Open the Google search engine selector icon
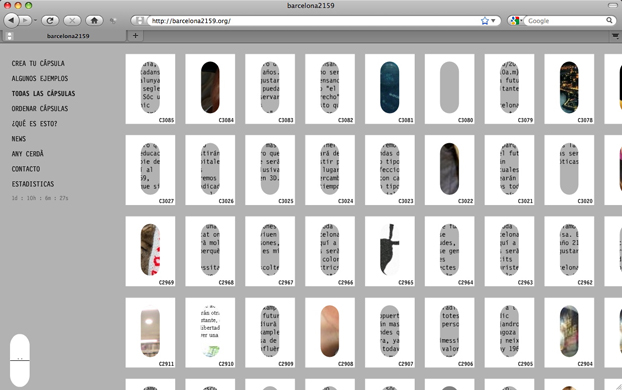The image size is (622, 390). click(515, 21)
